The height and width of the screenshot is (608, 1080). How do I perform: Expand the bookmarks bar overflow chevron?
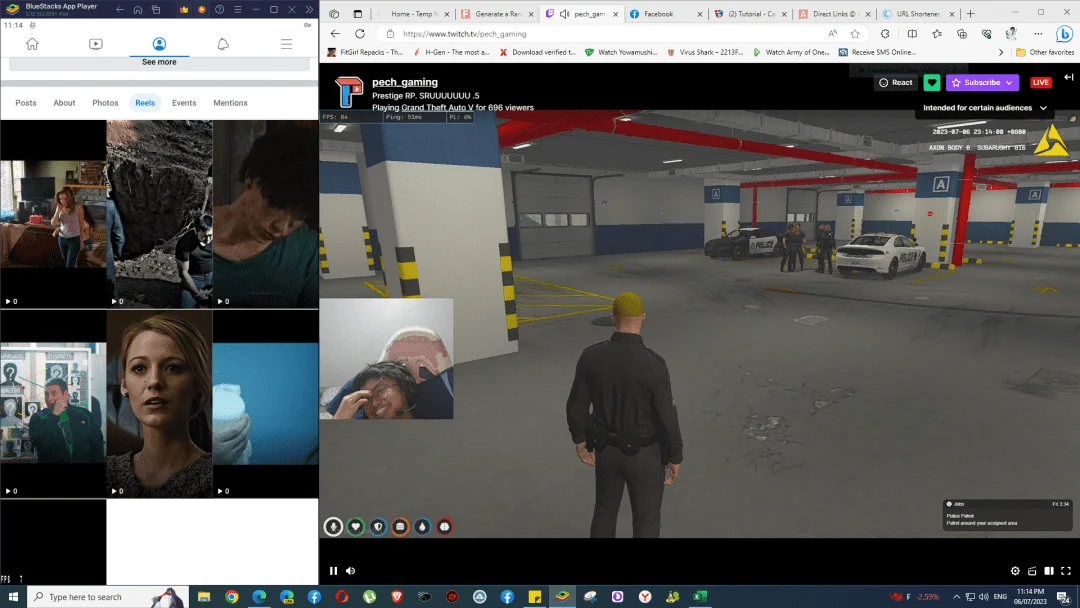pyautogui.click(x=1001, y=52)
